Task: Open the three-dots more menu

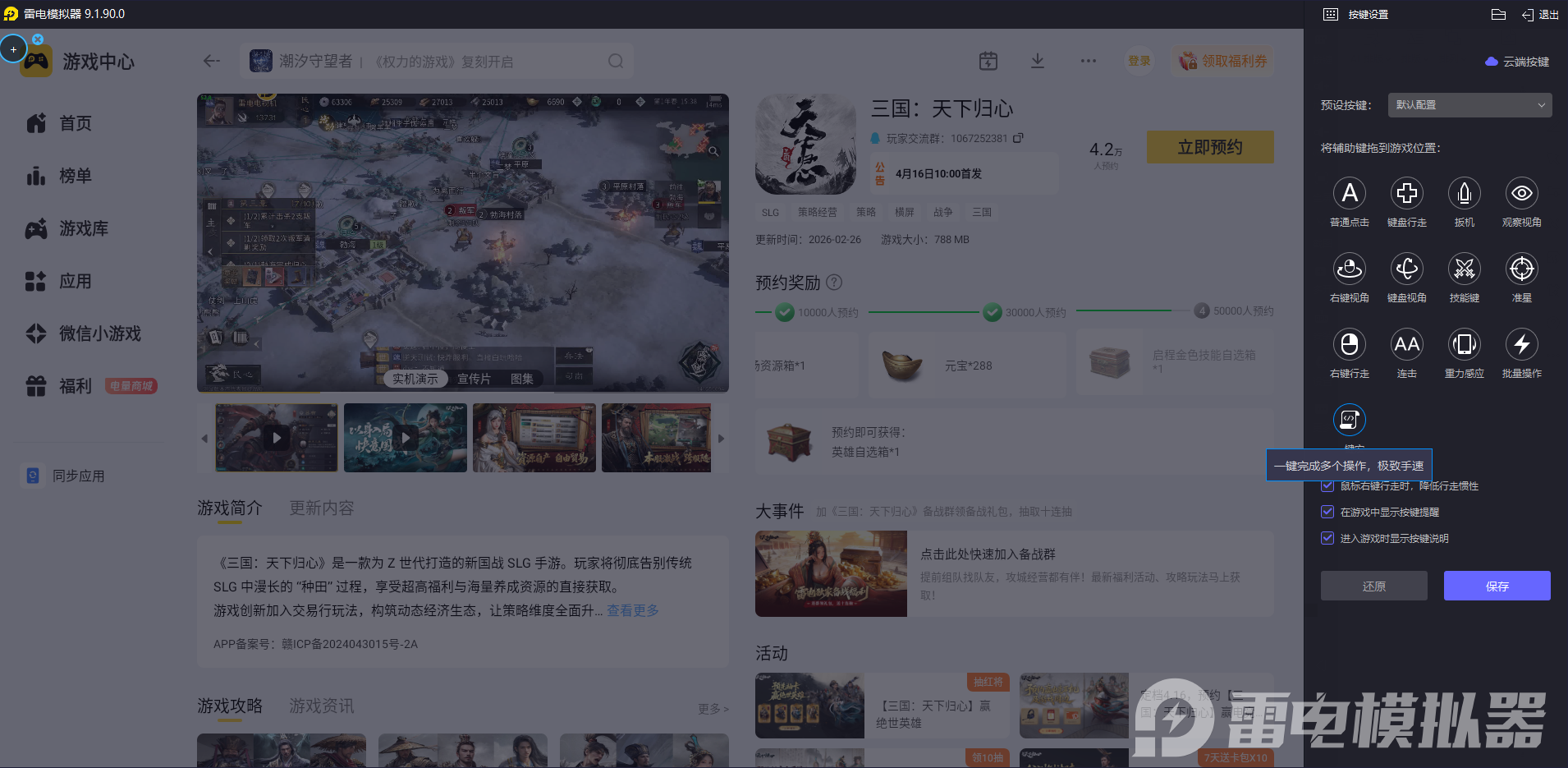Action: tap(1089, 61)
